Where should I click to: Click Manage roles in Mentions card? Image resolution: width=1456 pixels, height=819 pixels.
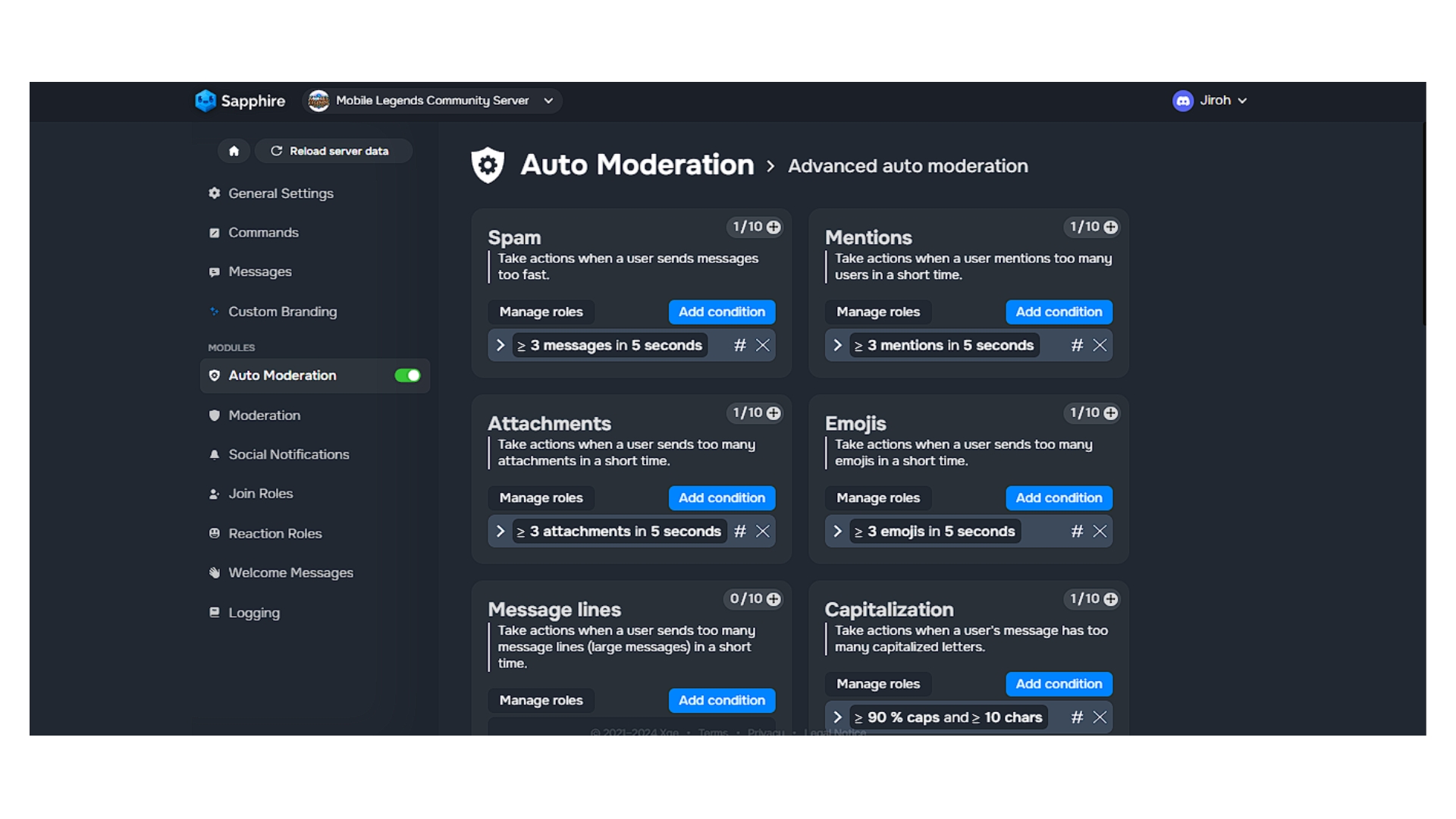pos(877,312)
